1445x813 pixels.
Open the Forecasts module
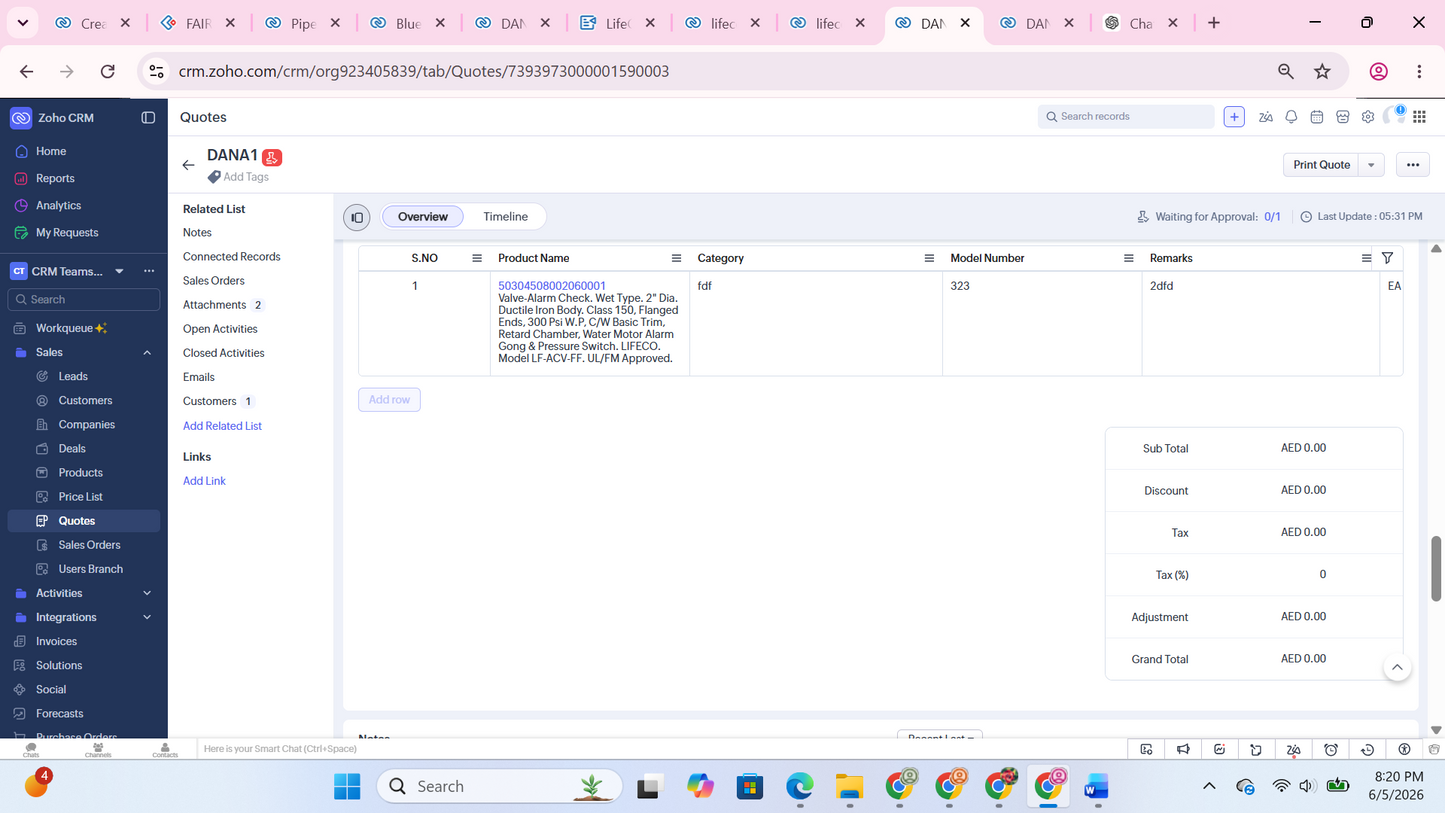pos(60,714)
